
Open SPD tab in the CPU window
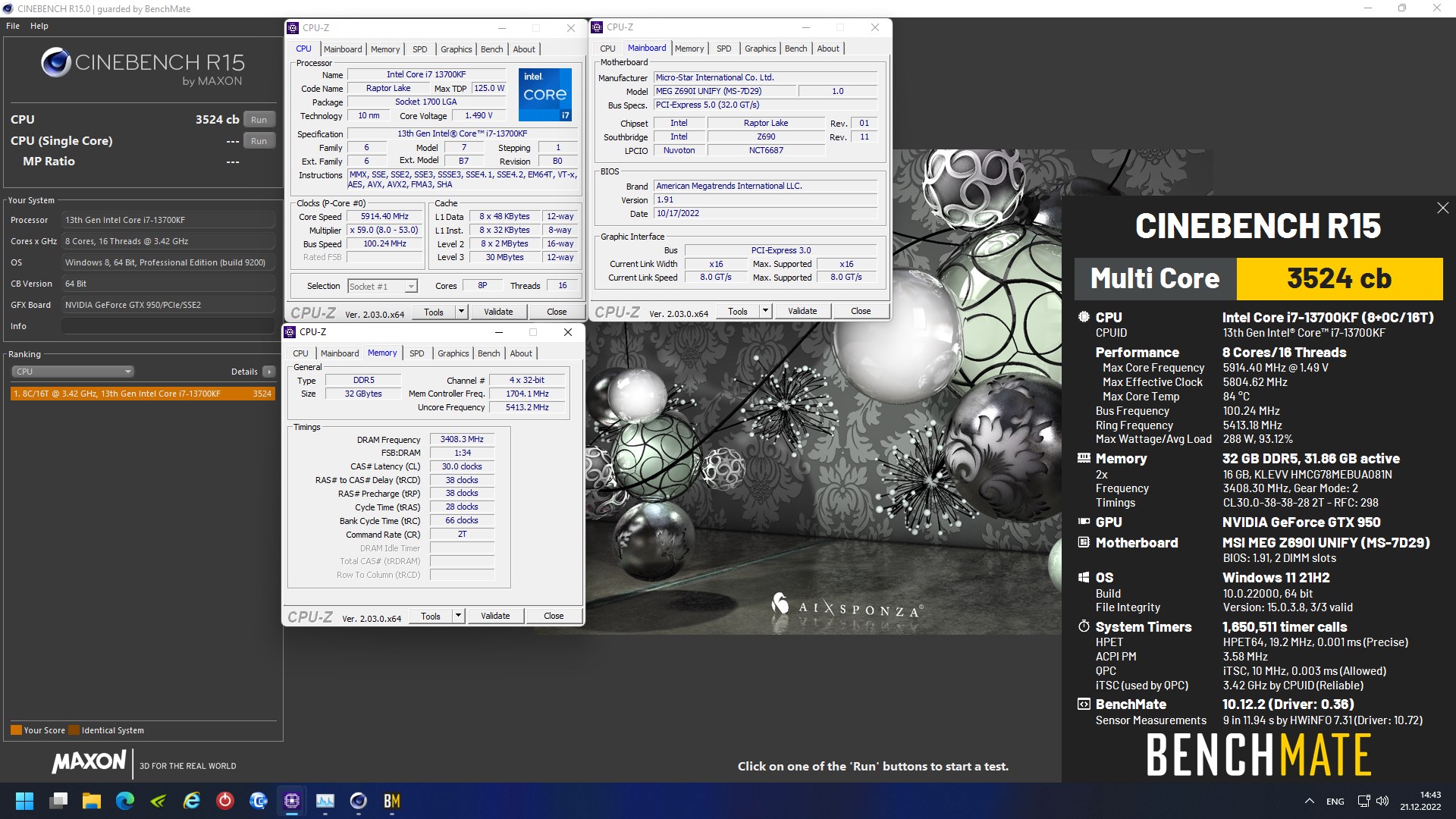[x=419, y=49]
